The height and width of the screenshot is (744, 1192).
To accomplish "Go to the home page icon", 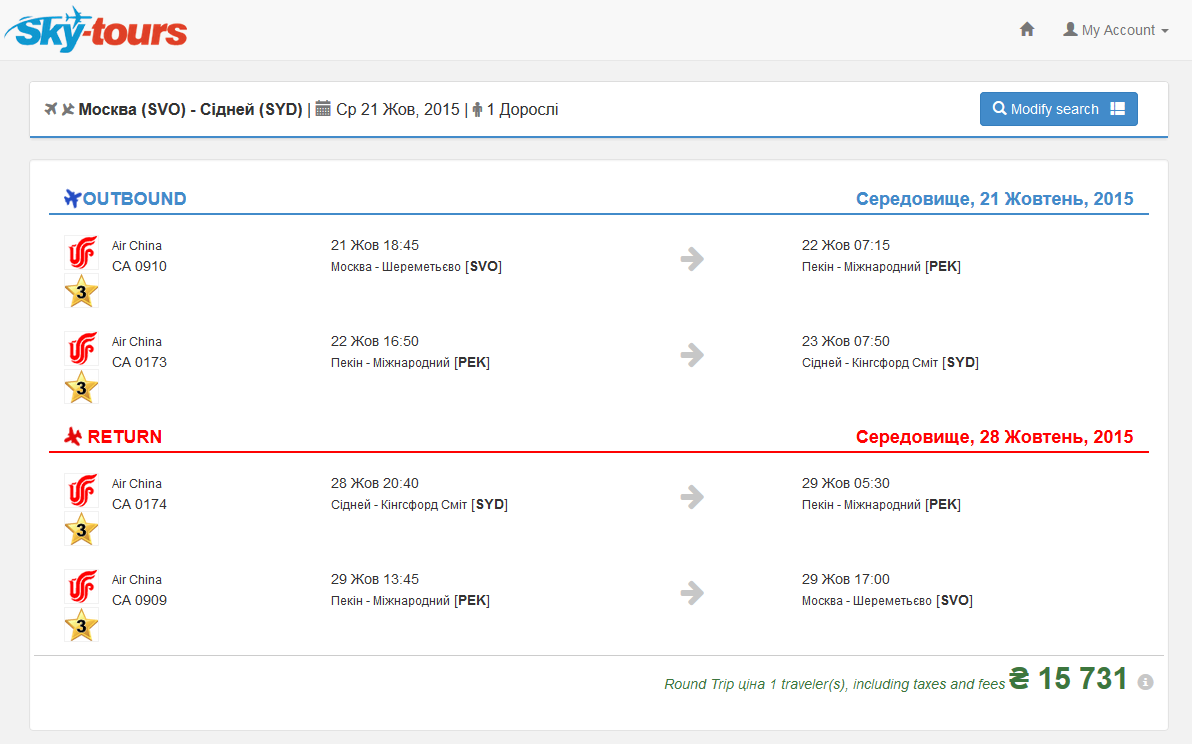I will tap(1027, 30).
